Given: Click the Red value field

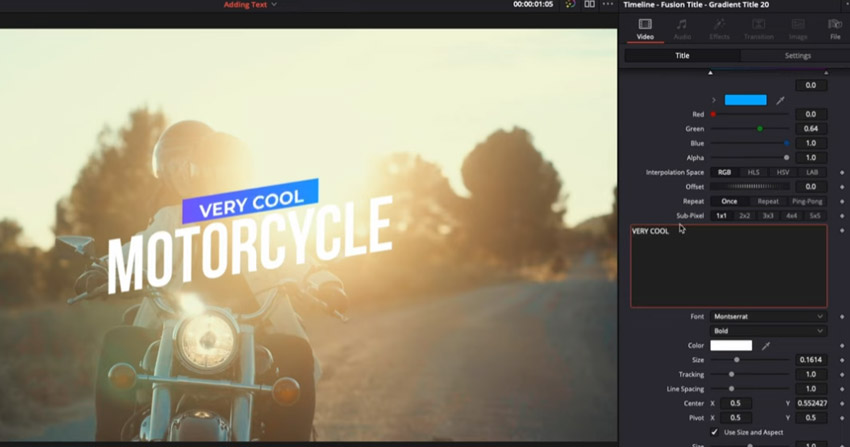Looking at the screenshot, I should (810, 114).
